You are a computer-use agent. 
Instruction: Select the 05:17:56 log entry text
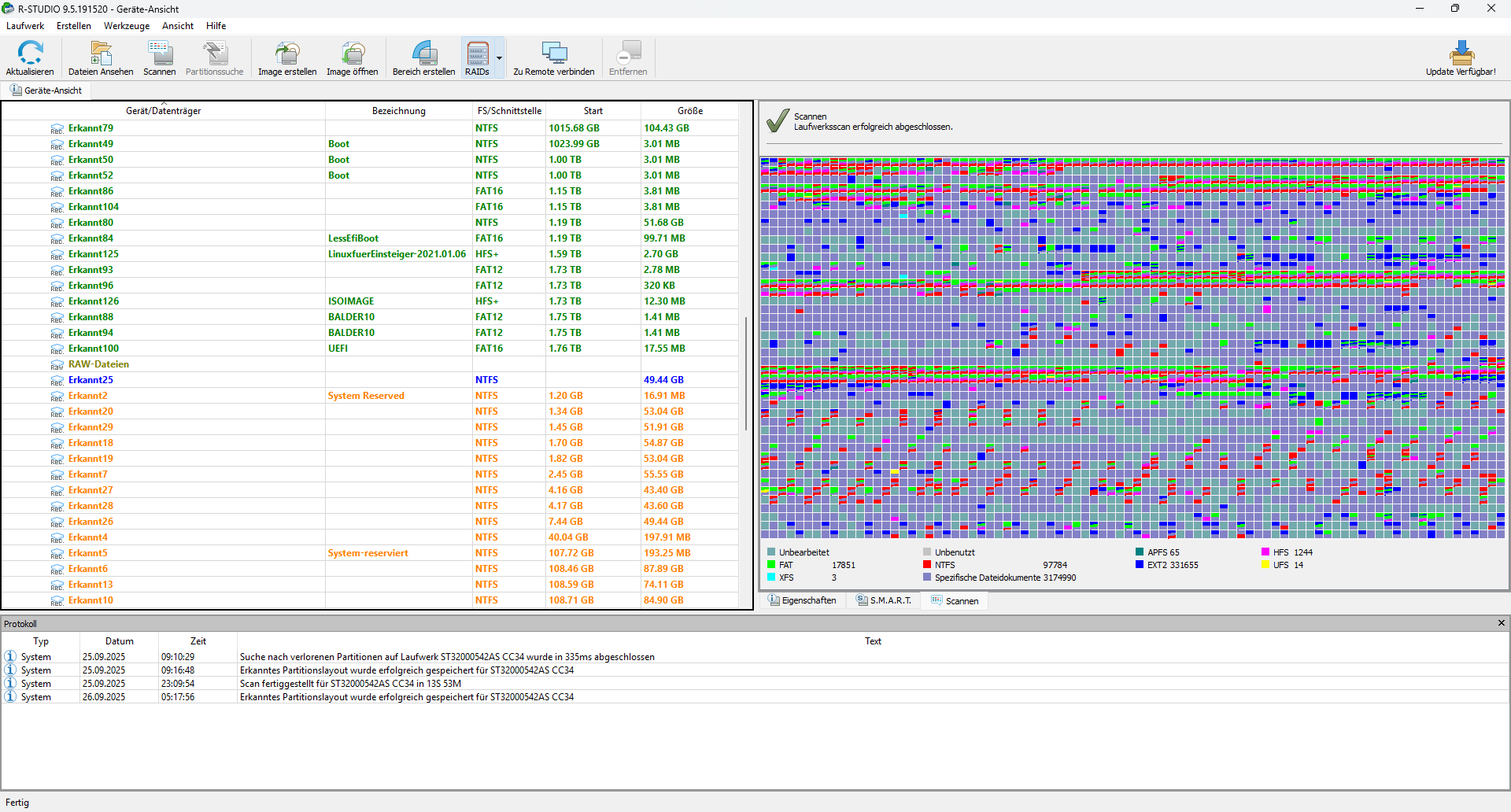coord(407,697)
